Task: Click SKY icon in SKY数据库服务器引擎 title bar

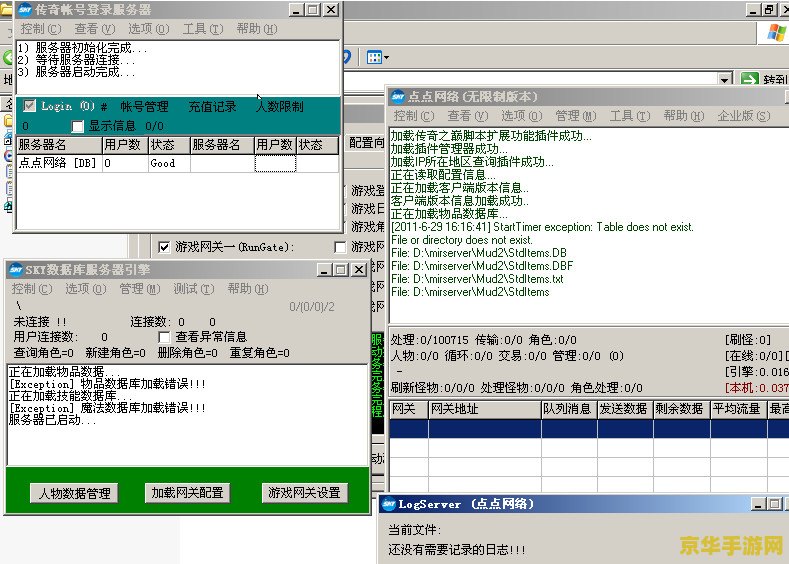Action: [16, 270]
